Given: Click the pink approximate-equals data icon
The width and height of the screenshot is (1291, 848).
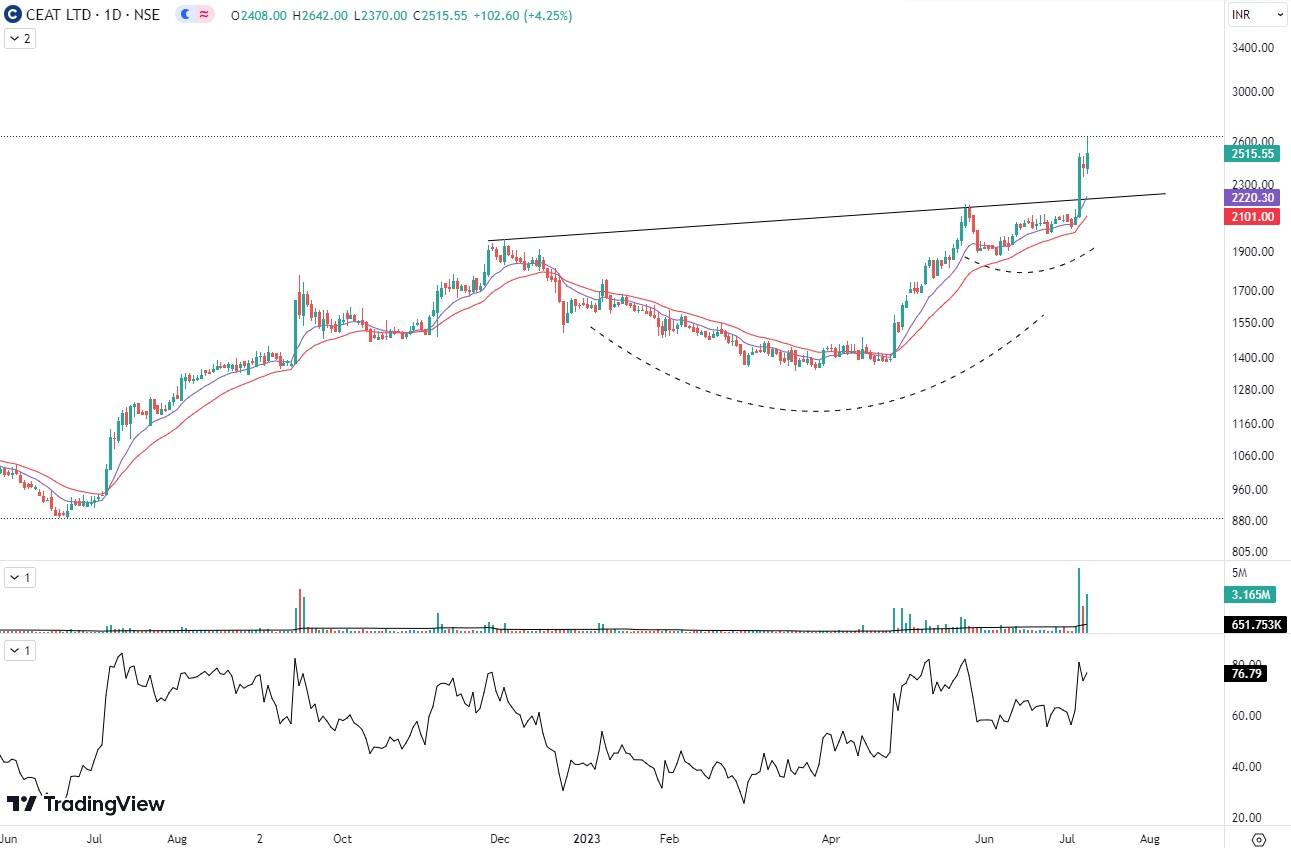Looking at the screenshot, I should (x=204, y=15).
